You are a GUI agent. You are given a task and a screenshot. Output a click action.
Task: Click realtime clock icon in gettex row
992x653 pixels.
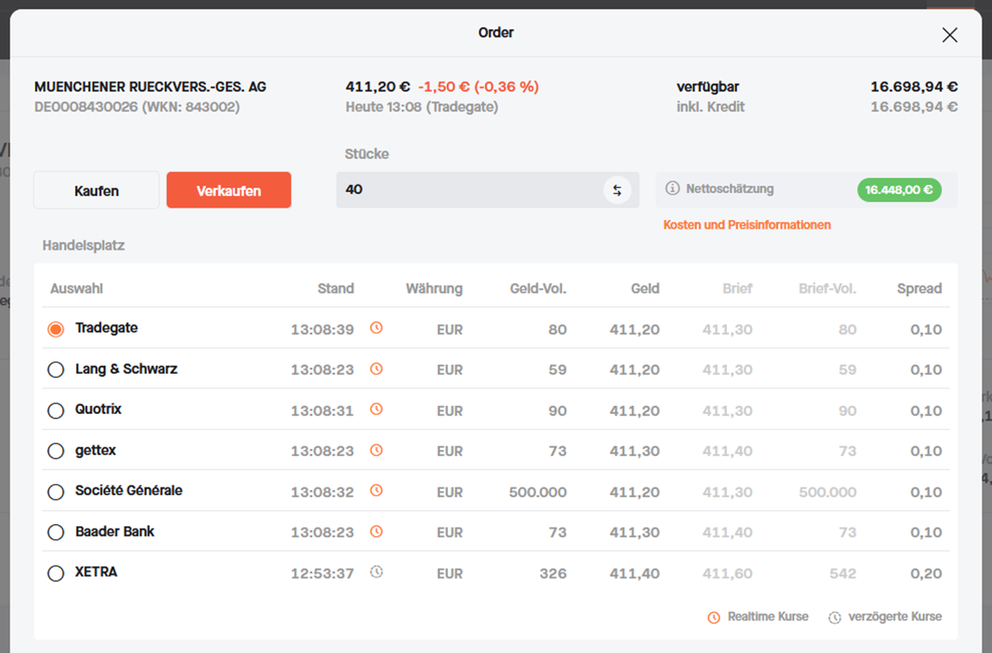376,451
